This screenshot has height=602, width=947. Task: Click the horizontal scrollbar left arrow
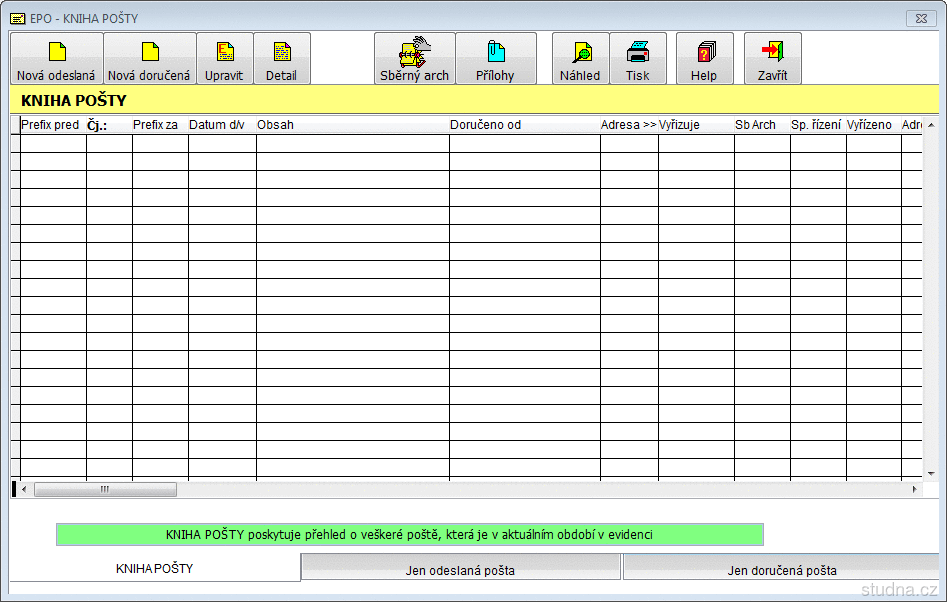pos(24,489)
